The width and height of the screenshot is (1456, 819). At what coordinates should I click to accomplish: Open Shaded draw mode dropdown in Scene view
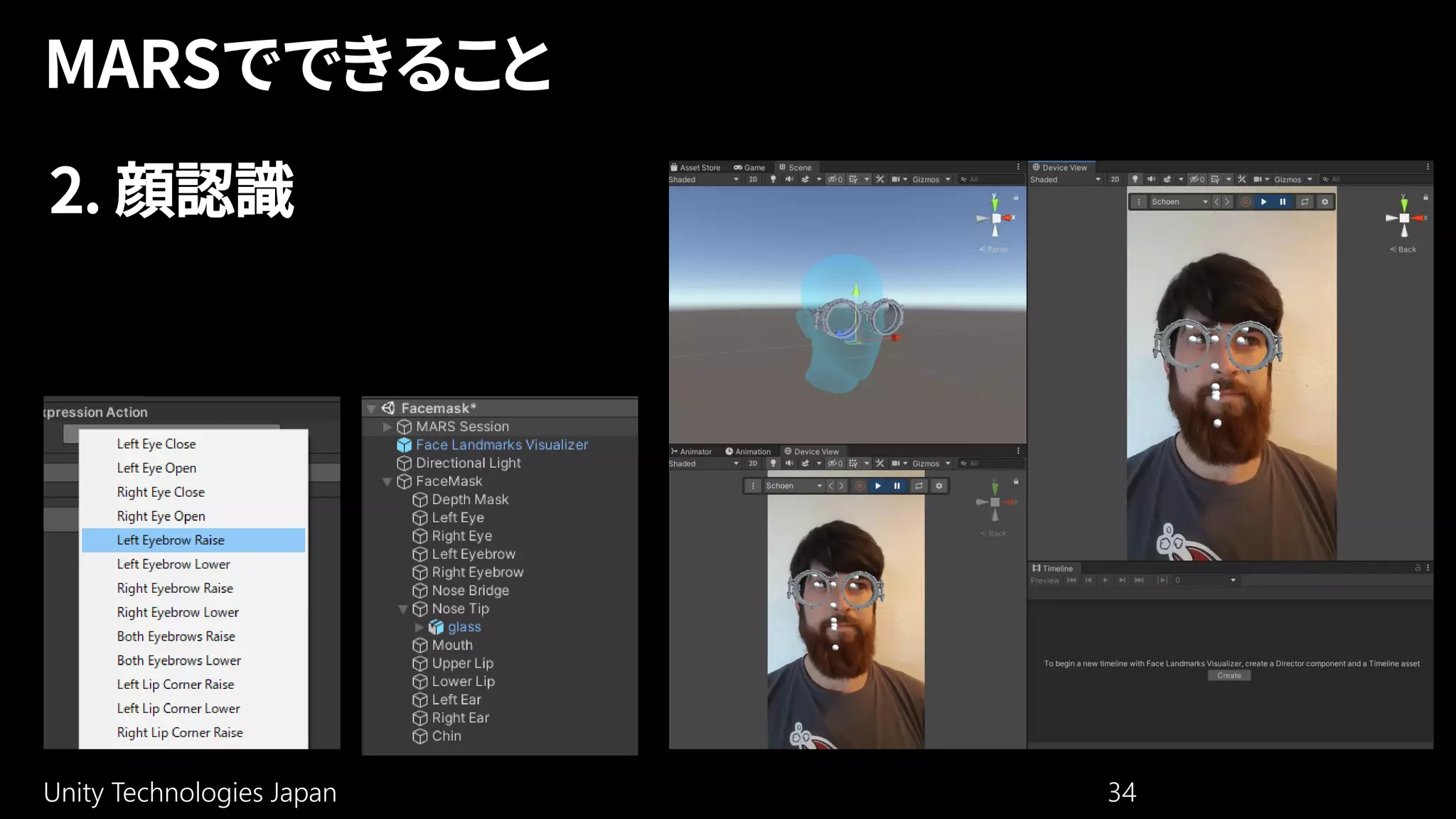[705, 179]
